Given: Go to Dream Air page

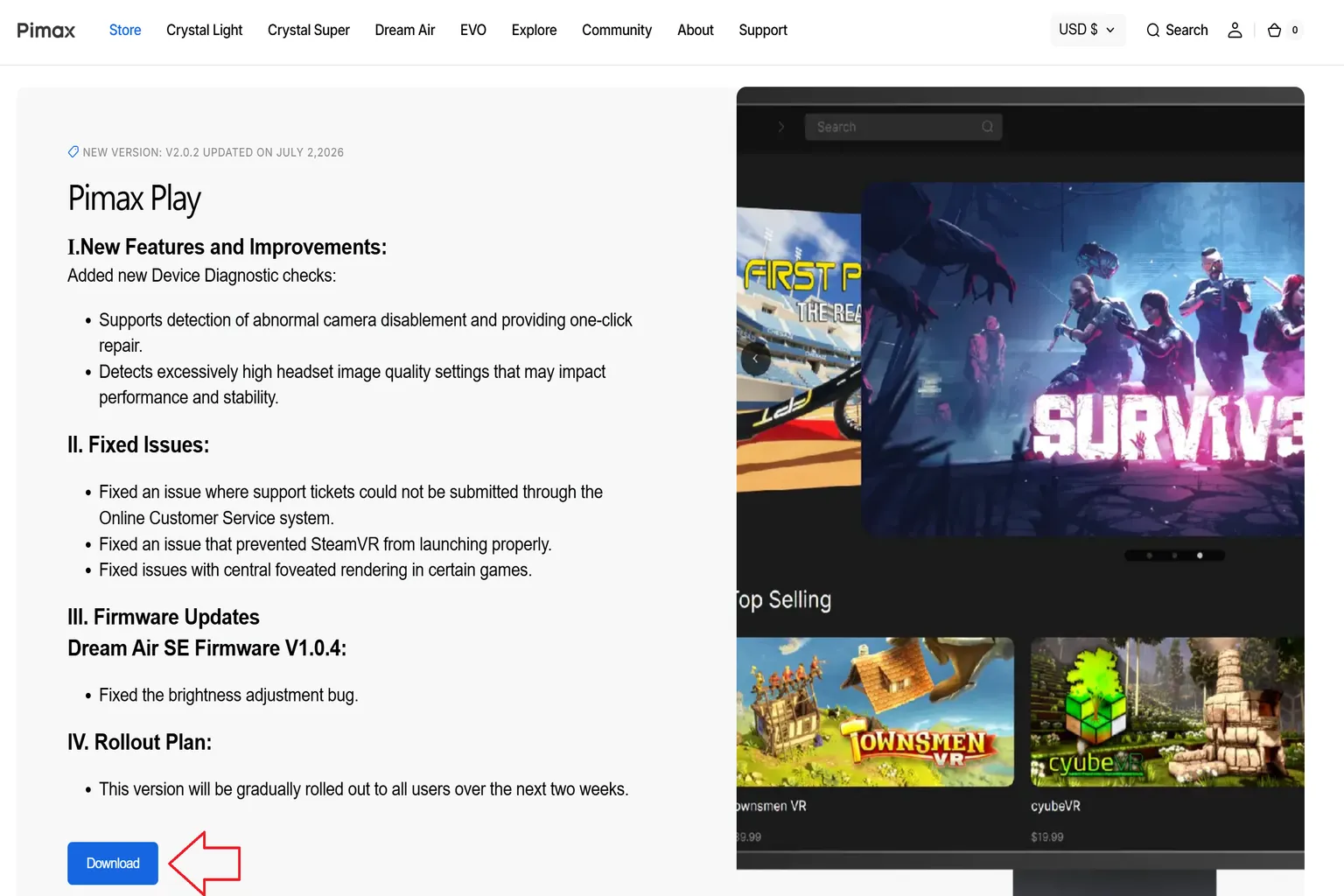Looking at the screenshot, I should click(x=404, y=30).
